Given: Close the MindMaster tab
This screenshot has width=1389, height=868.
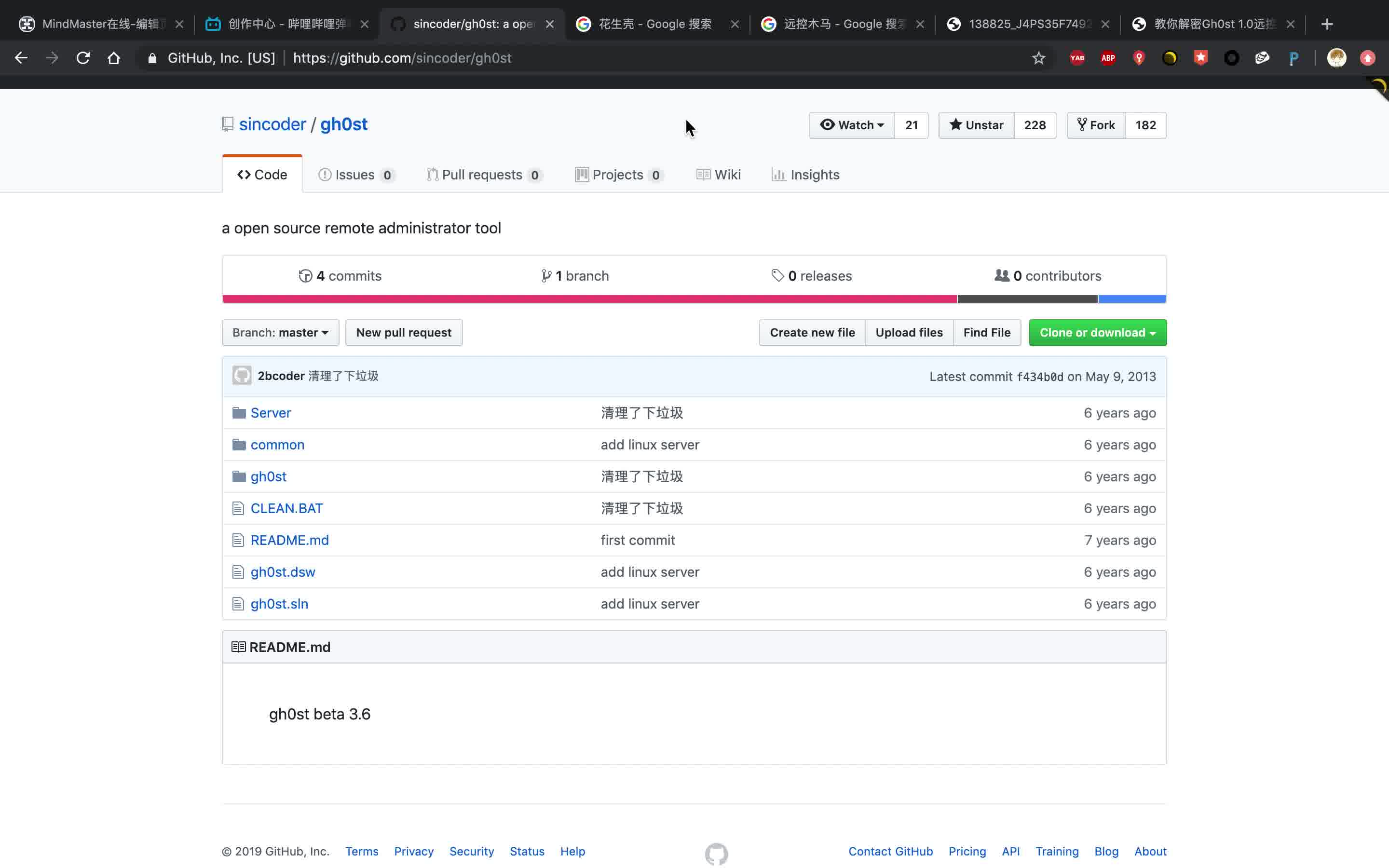Looking at the screenshot, I should (179, 24).
